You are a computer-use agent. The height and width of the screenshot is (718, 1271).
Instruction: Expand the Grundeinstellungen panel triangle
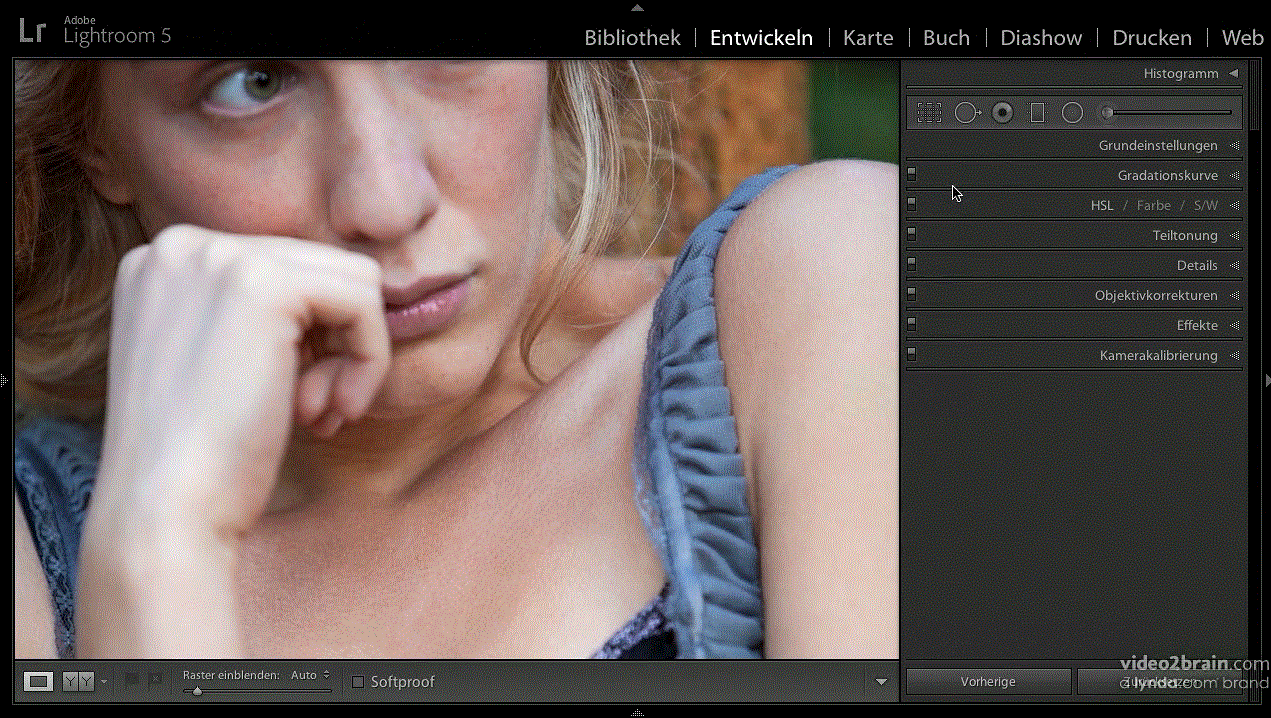(1235, 146)
